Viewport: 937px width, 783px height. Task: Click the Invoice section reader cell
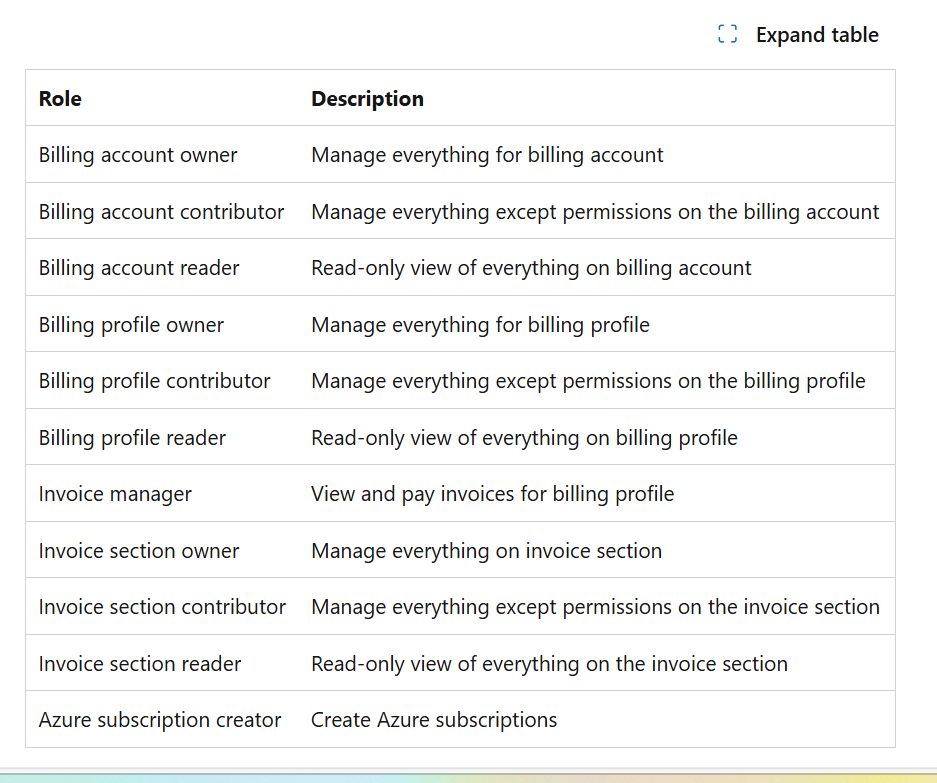point(140,664)
